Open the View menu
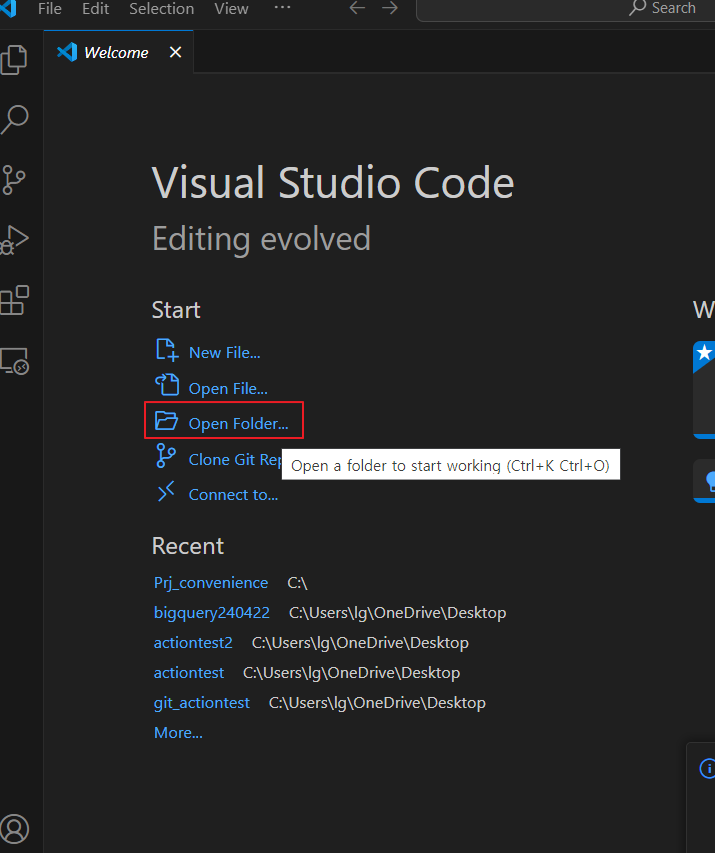Screen dimensions: 715x853 tap(231, 9)
